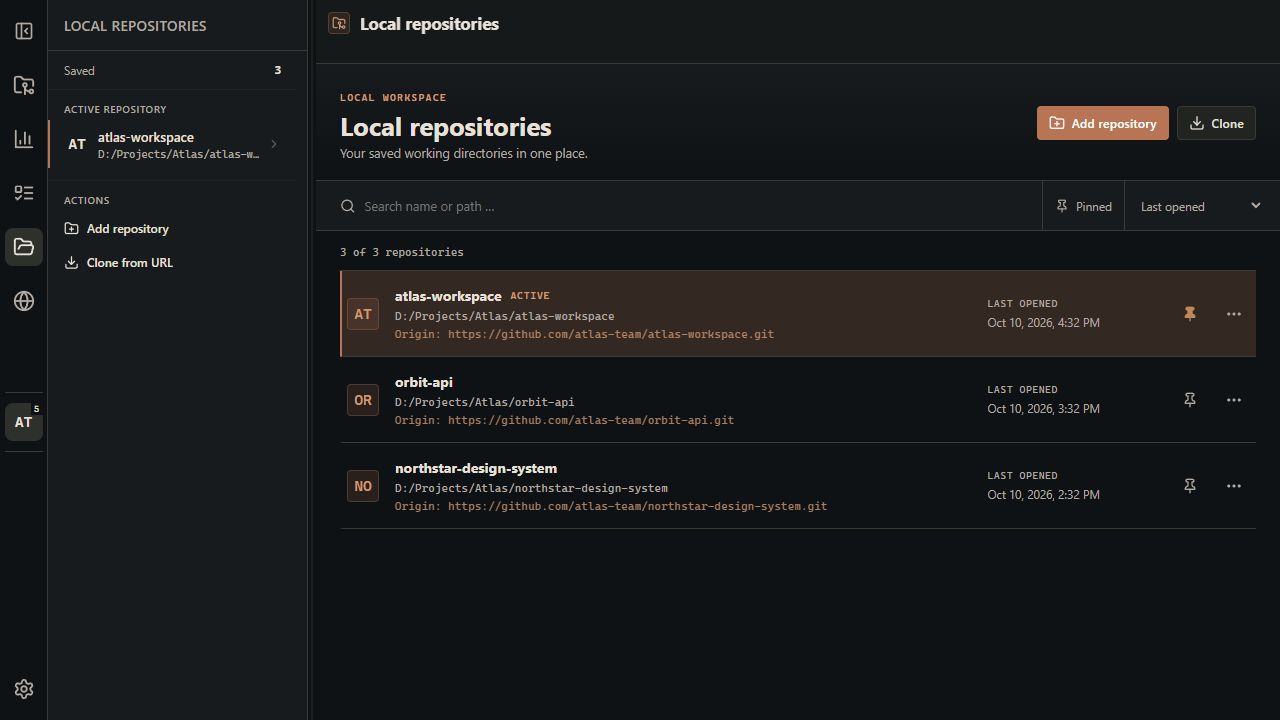
Task: Click the search magnifier icon
Action: tap(348, 206)
